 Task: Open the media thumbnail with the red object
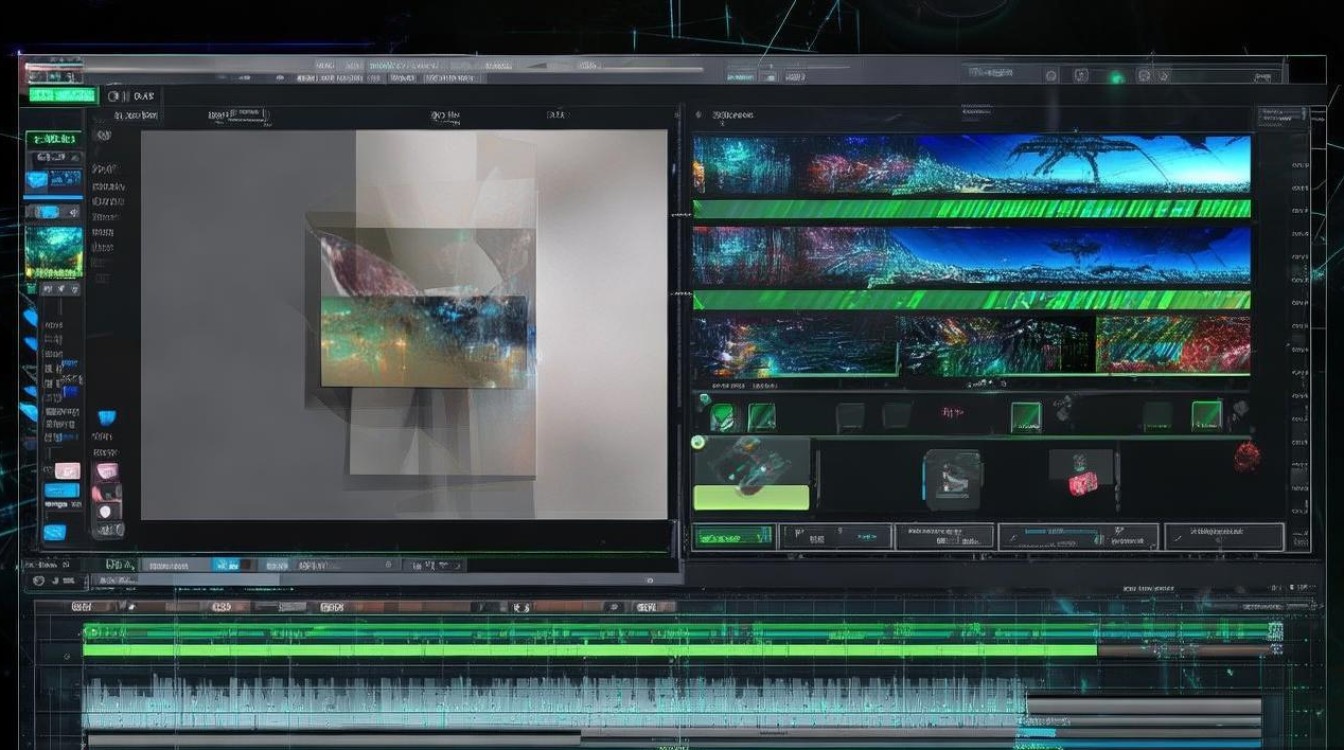point(1082,473)
